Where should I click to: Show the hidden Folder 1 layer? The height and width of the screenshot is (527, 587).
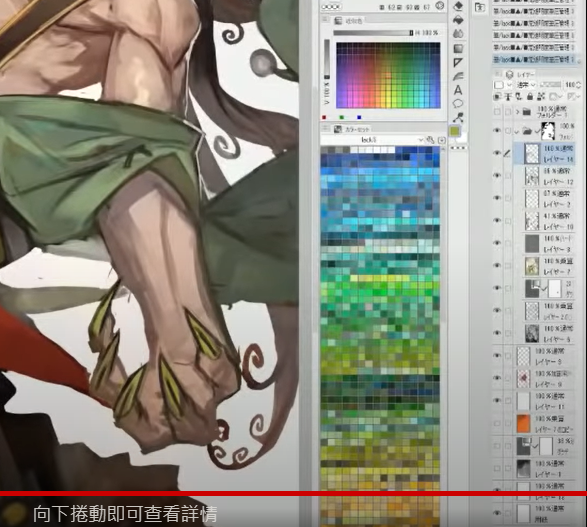click(497, 112)
